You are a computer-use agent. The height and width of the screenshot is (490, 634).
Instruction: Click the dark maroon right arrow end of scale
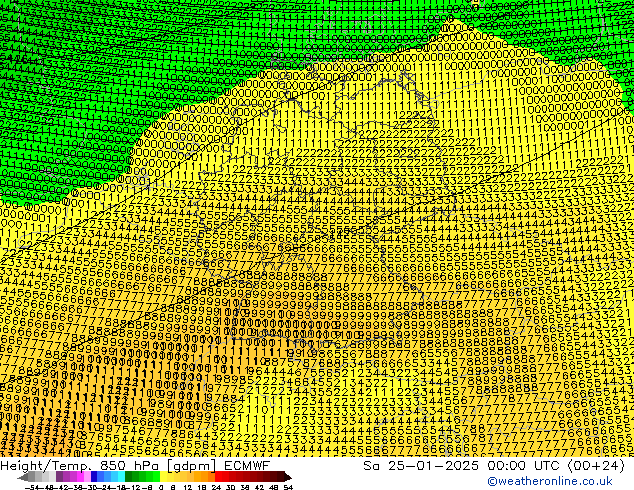[287, 477]
